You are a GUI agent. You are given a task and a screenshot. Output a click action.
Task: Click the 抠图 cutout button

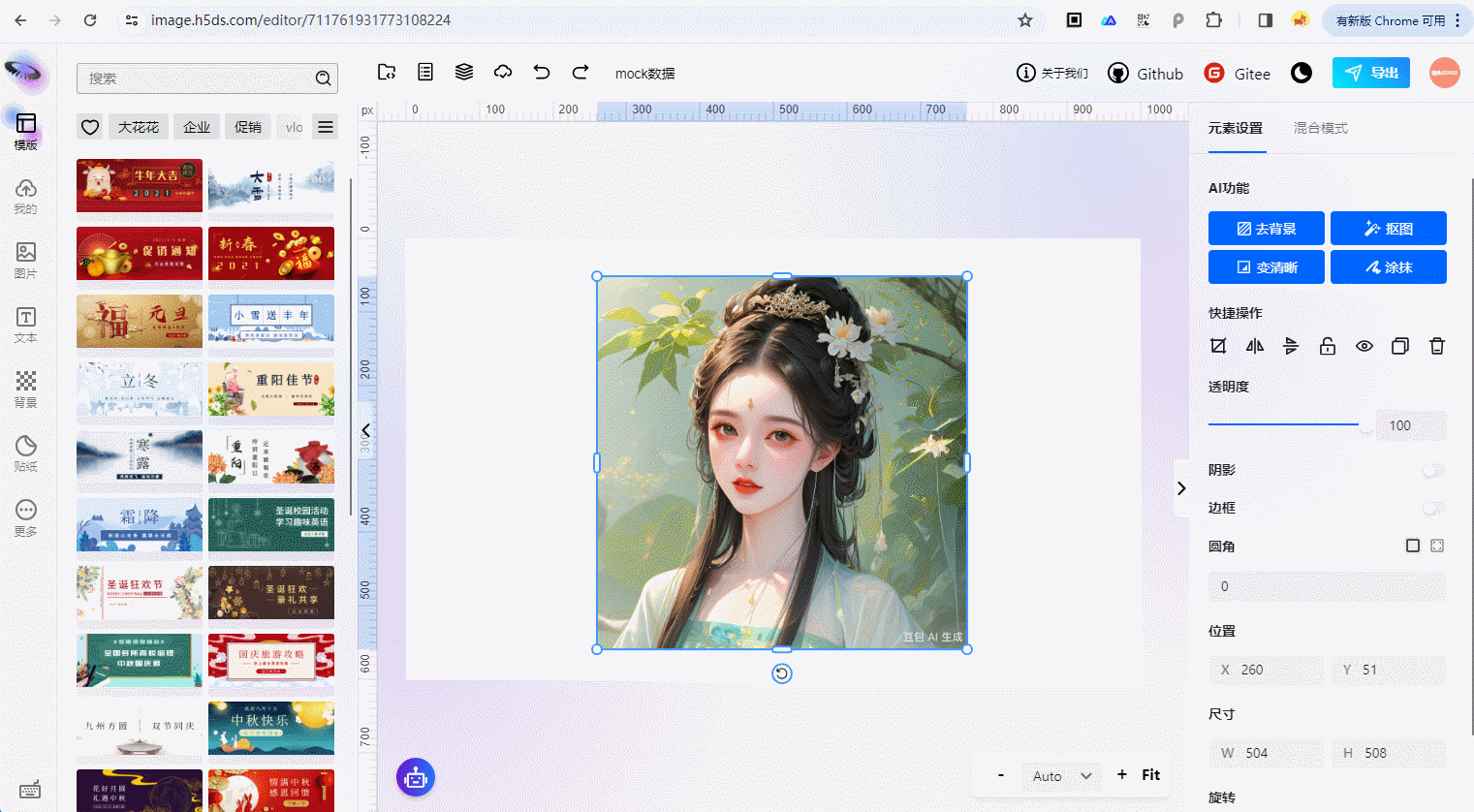tap(1389, 229)
